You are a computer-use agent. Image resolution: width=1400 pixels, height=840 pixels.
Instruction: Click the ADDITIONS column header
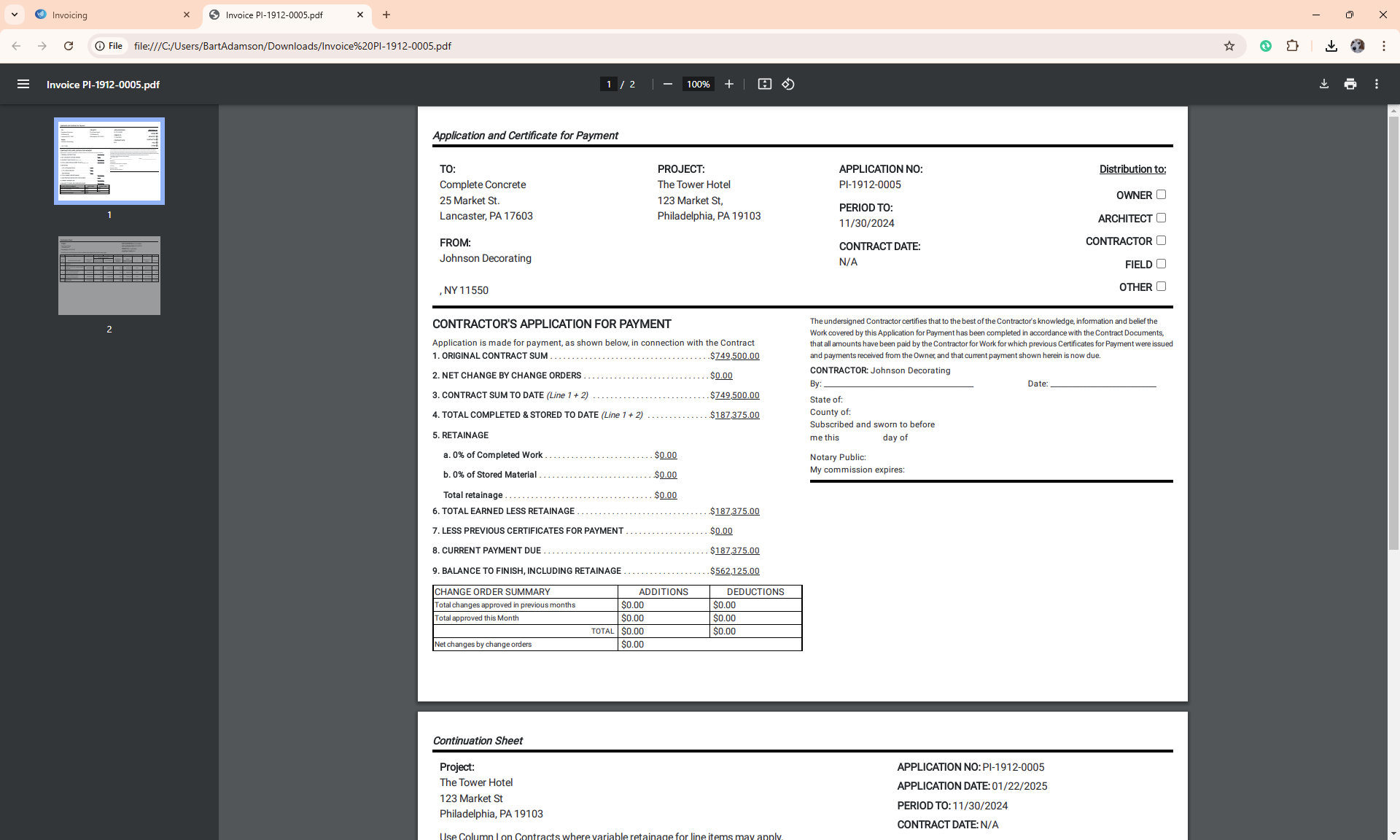coord(664,591)
